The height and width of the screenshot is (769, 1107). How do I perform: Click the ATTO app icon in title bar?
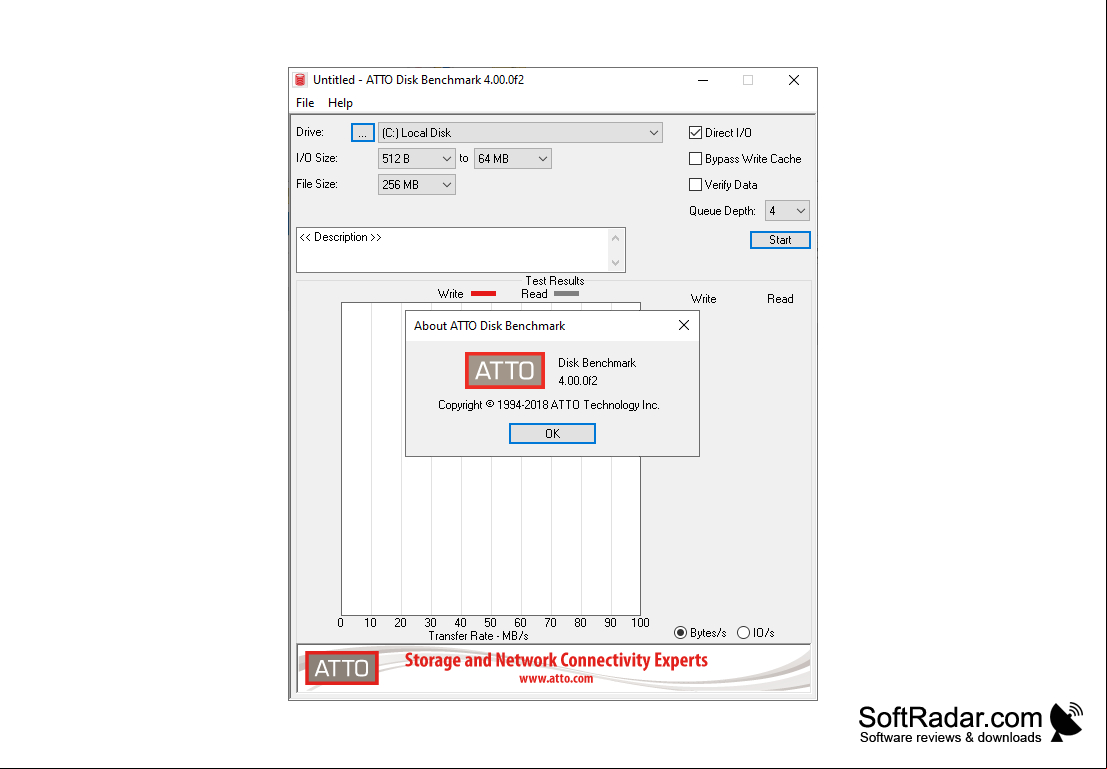pos(301,80)
